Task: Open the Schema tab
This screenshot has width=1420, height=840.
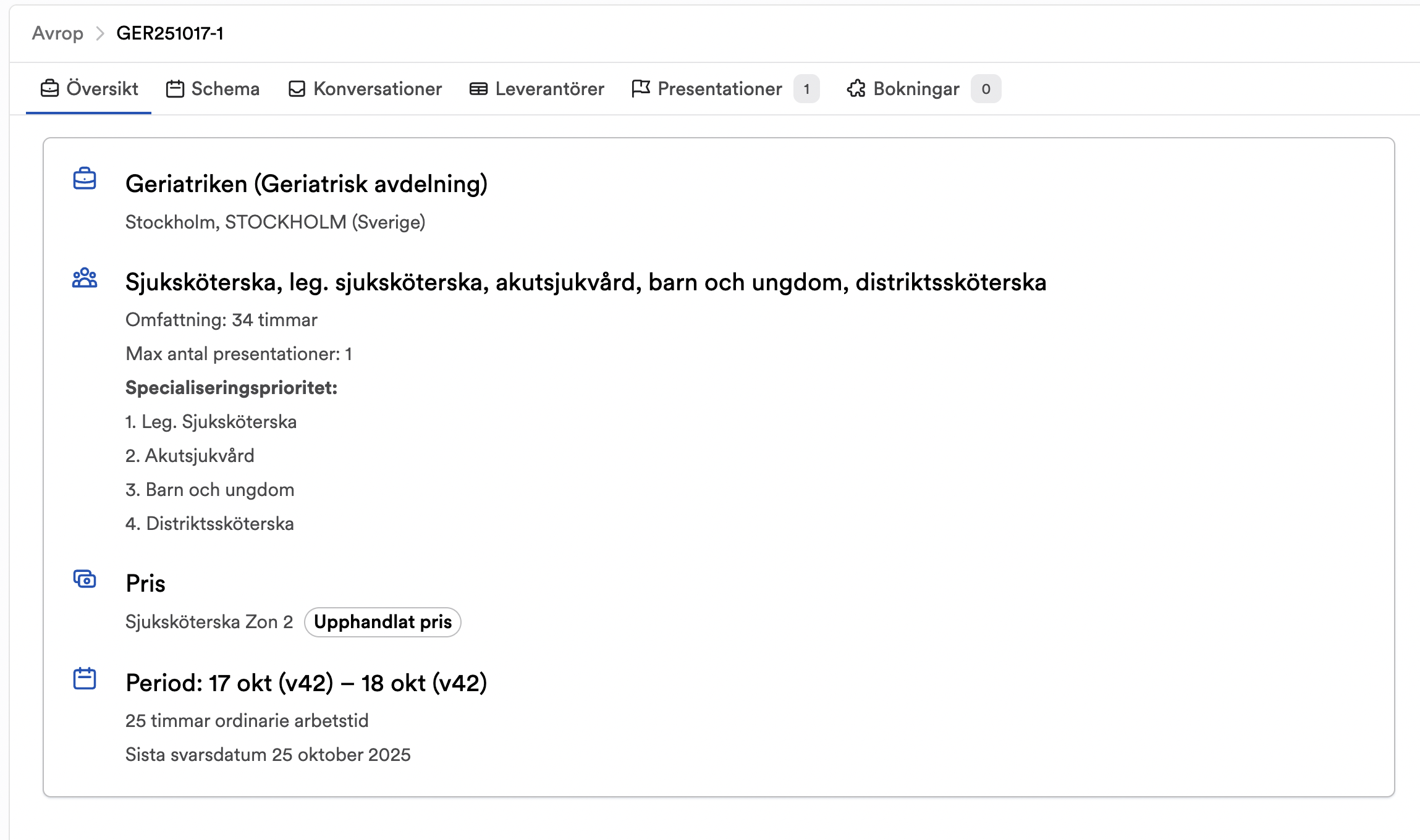Action: click(213, 89)
